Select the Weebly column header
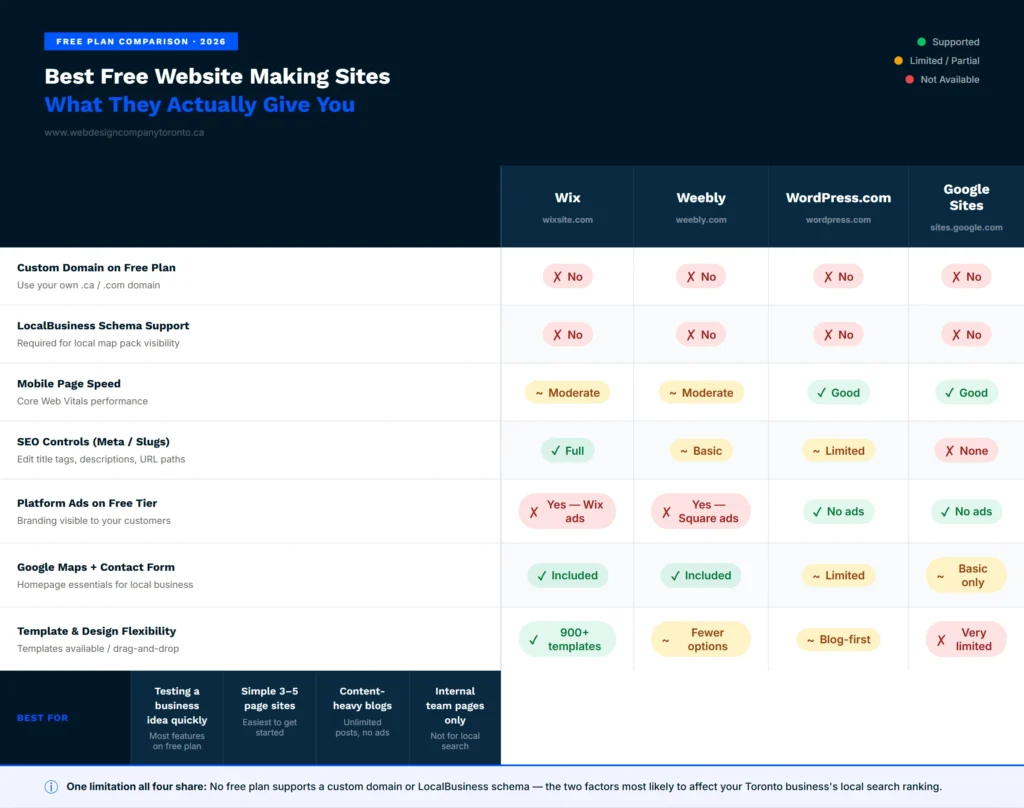Screen dimensions: 1024x808 pyautogui.click(x=701, y=206)
